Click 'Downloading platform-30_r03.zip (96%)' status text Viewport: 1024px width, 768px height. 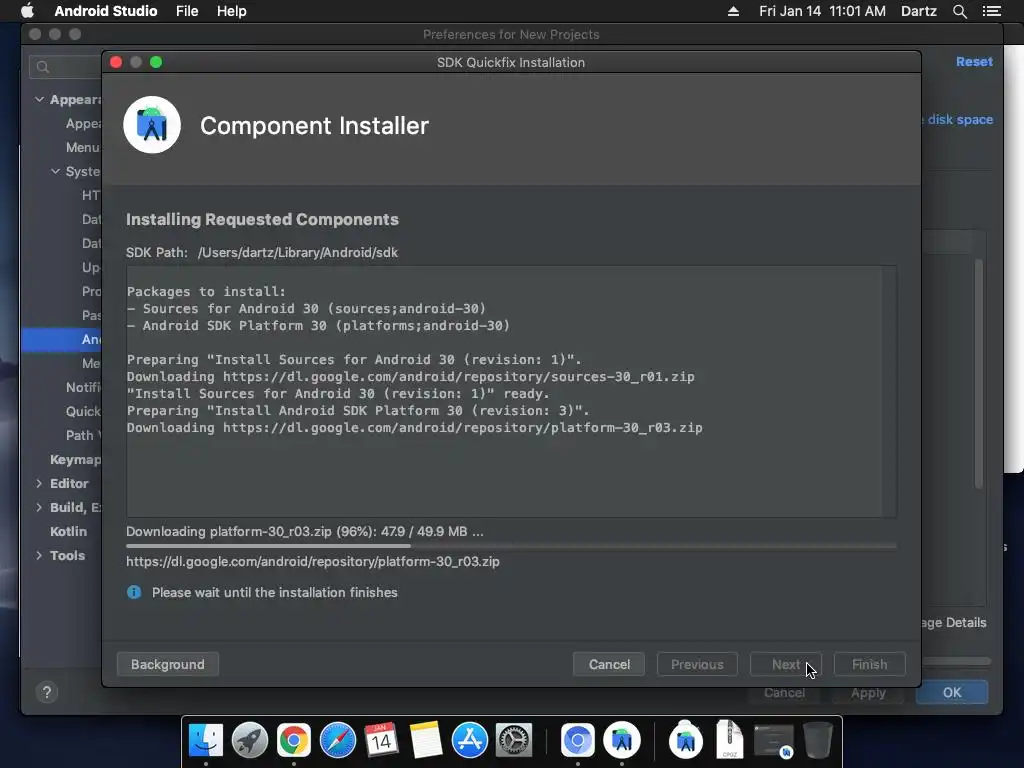click(305, 531)
